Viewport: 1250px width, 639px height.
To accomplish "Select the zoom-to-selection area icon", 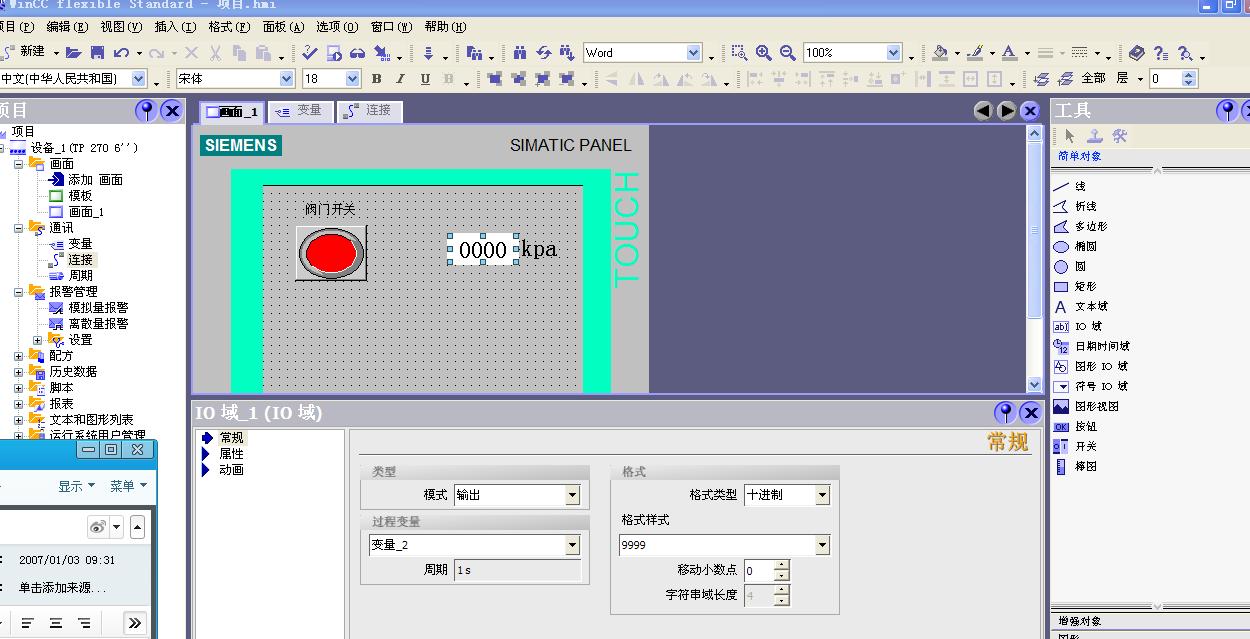I will [x=739, y=52].
